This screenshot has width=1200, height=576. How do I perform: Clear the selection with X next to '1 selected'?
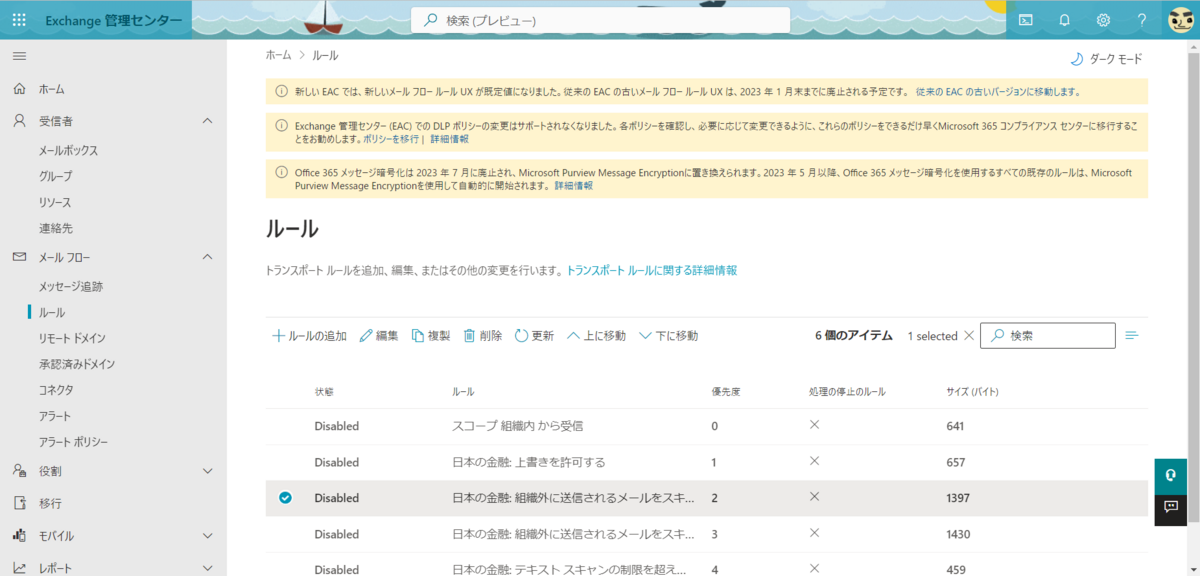click(x=968, y=336)
